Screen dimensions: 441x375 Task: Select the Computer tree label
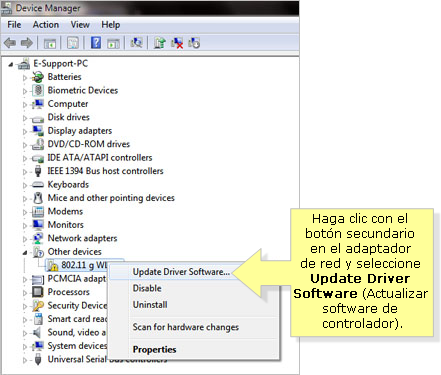68,104
